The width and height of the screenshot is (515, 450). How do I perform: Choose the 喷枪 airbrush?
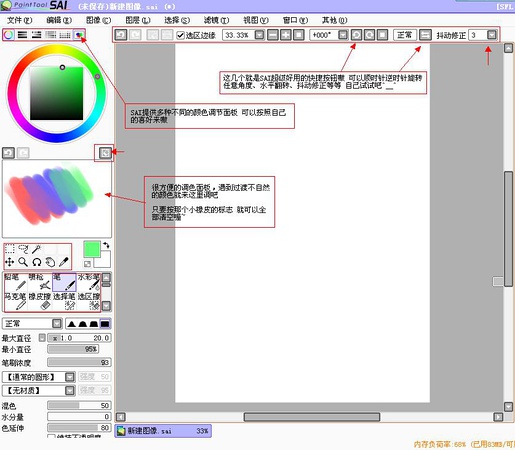(x=40, y=282)
